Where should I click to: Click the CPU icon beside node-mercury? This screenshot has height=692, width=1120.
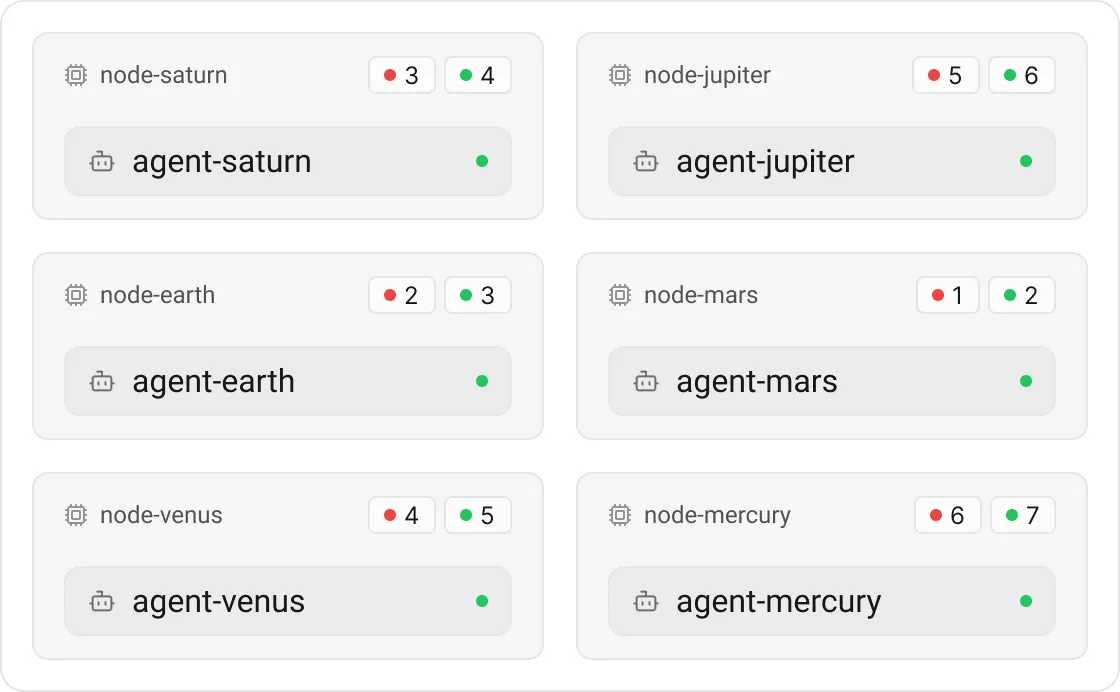(x=621, y=515)
